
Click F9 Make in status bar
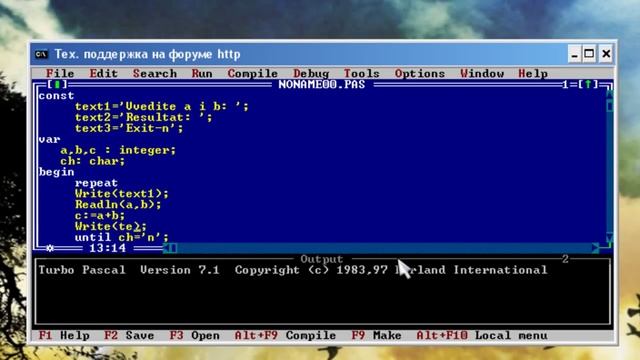click(x=376, y=336)
